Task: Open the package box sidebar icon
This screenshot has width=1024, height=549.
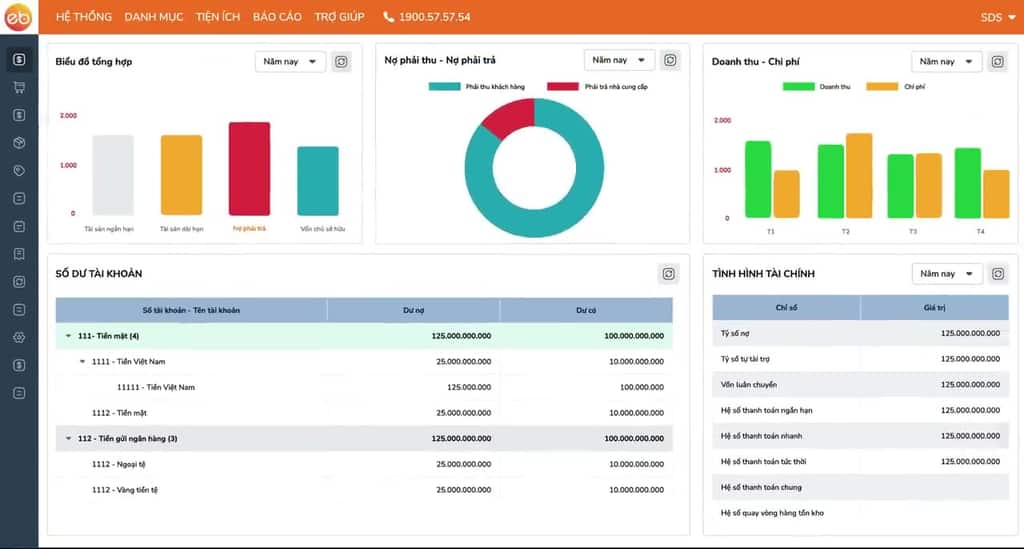Action: tap(19, 143)
